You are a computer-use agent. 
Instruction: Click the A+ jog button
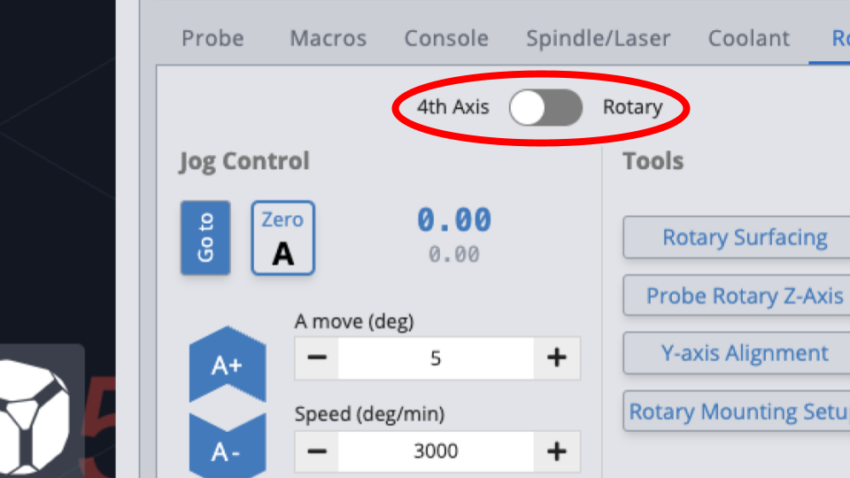(227, 365)
